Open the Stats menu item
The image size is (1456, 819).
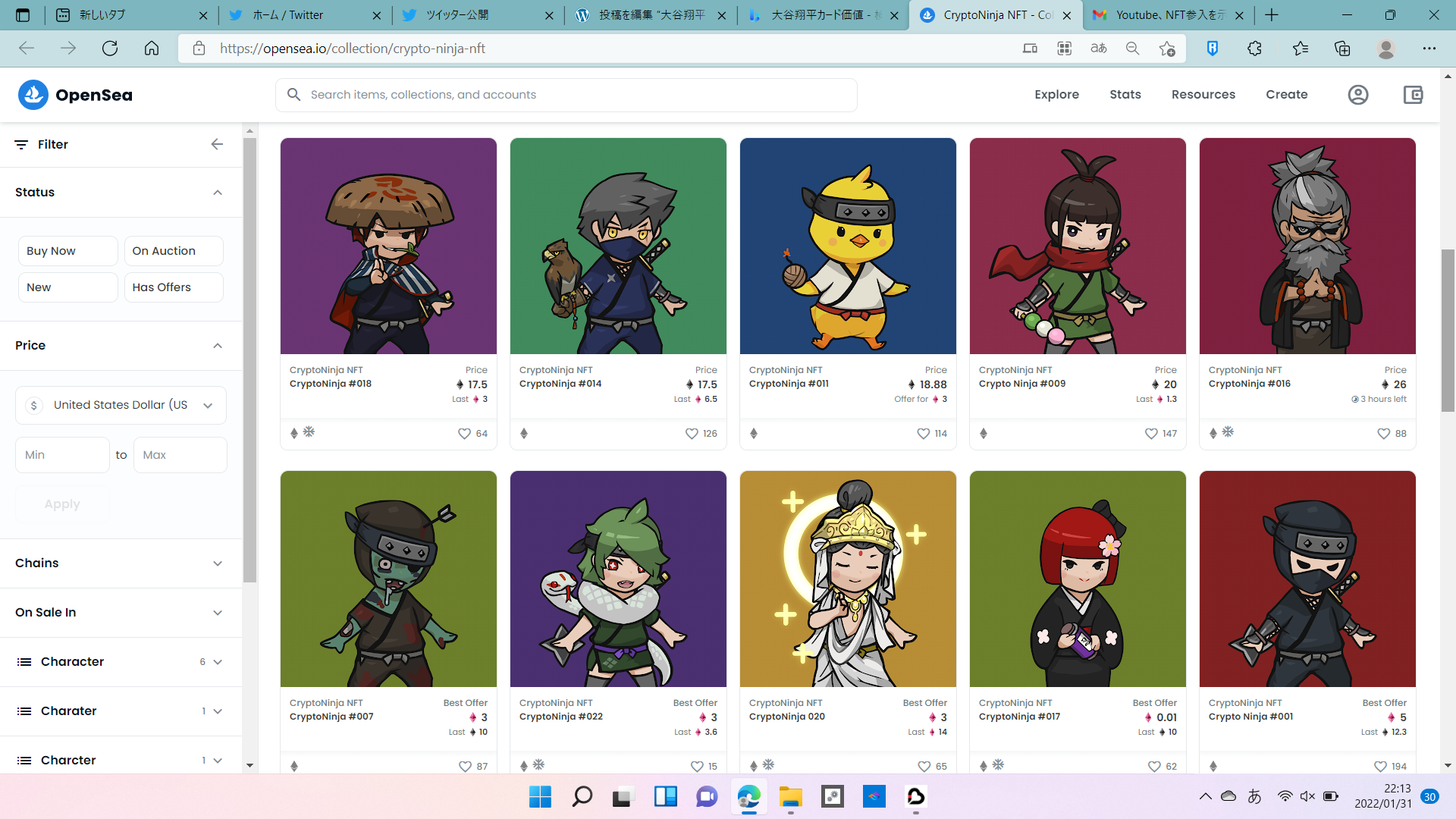pos(1125,95)
